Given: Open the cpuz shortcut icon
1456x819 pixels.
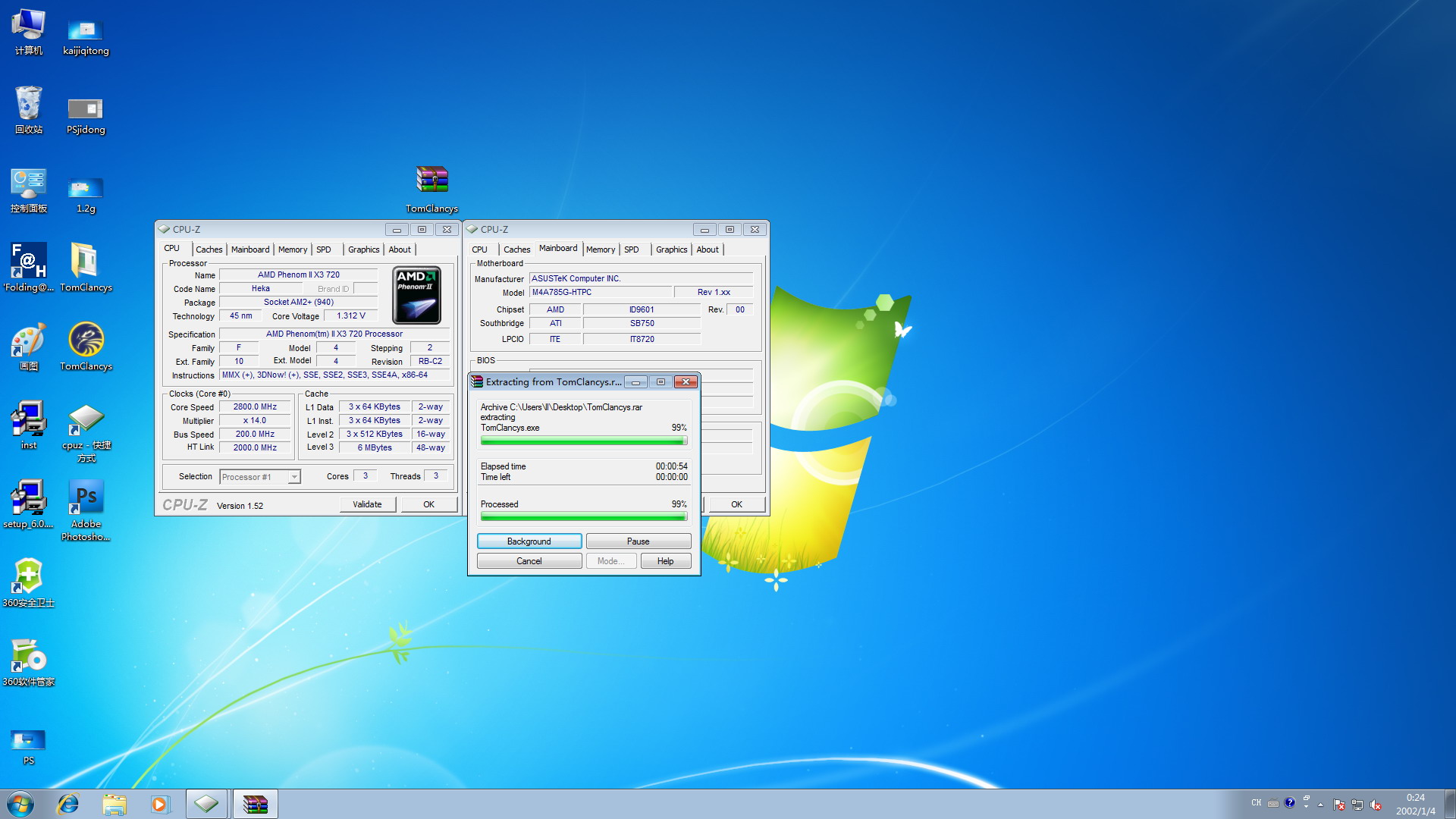Looking at the screenshot, I should (86, 419).
